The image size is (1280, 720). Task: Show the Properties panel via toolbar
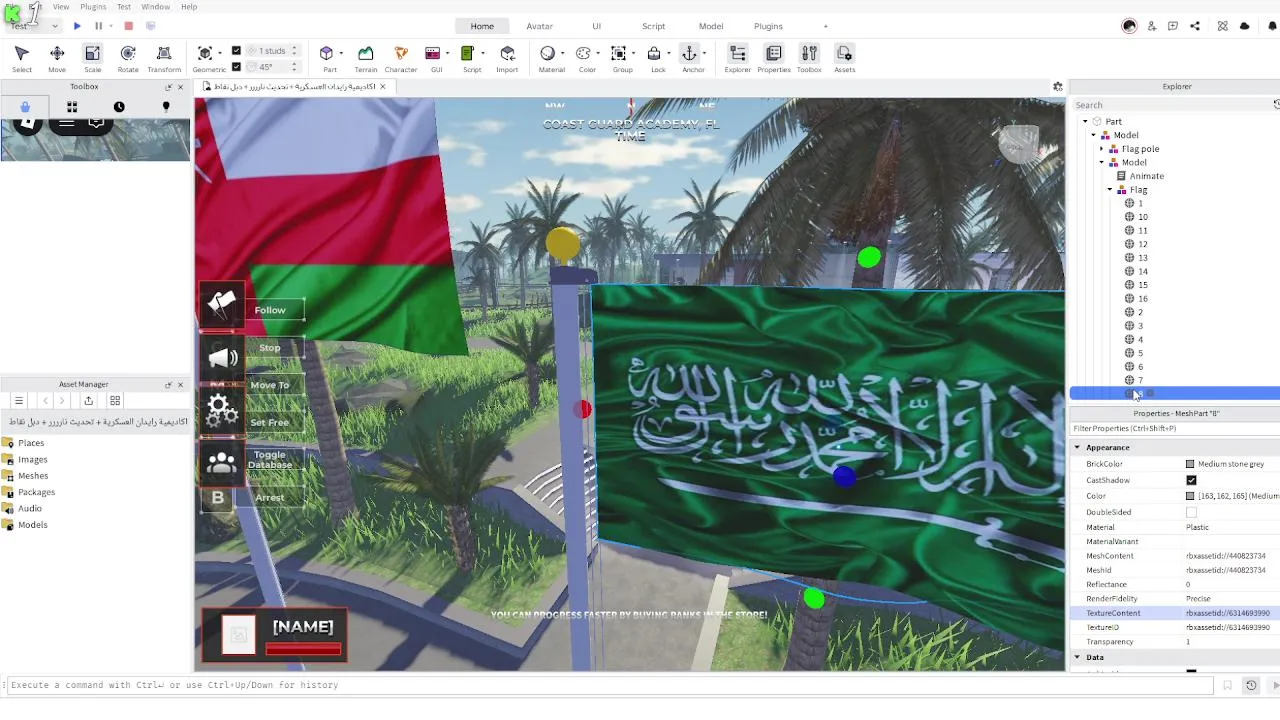coord(773,59)
